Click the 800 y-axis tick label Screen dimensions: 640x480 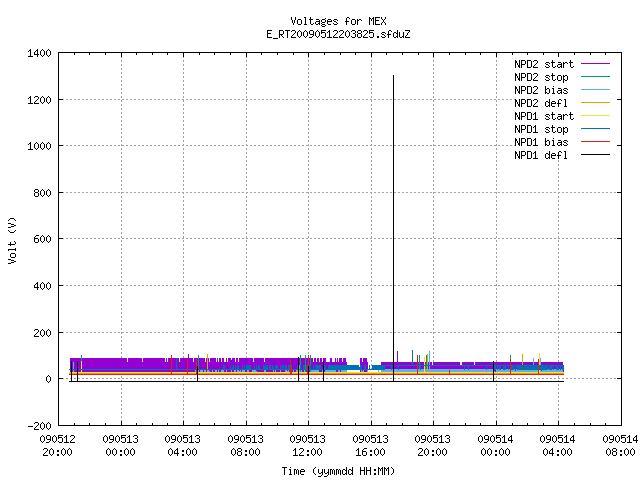tap(42, 193)
